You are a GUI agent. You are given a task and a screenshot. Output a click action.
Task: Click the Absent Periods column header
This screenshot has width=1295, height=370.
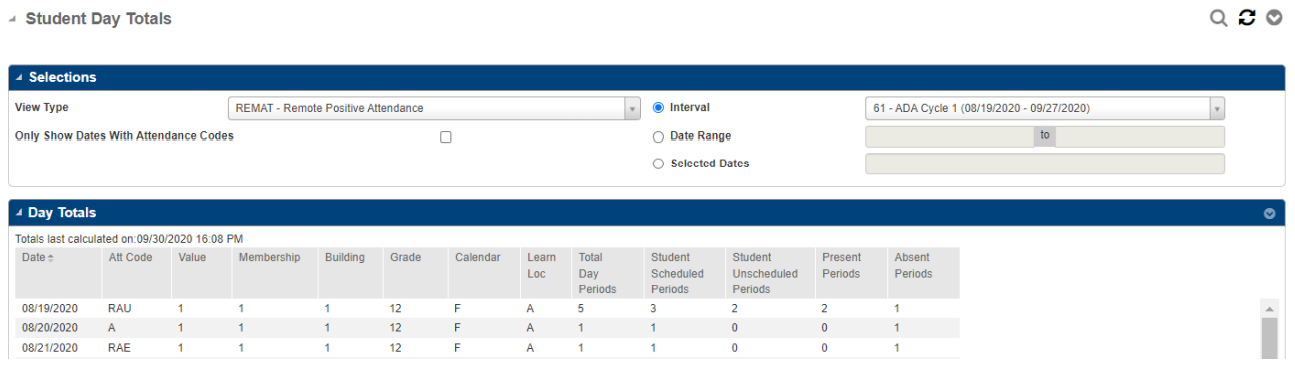click(x=923, y=273)
